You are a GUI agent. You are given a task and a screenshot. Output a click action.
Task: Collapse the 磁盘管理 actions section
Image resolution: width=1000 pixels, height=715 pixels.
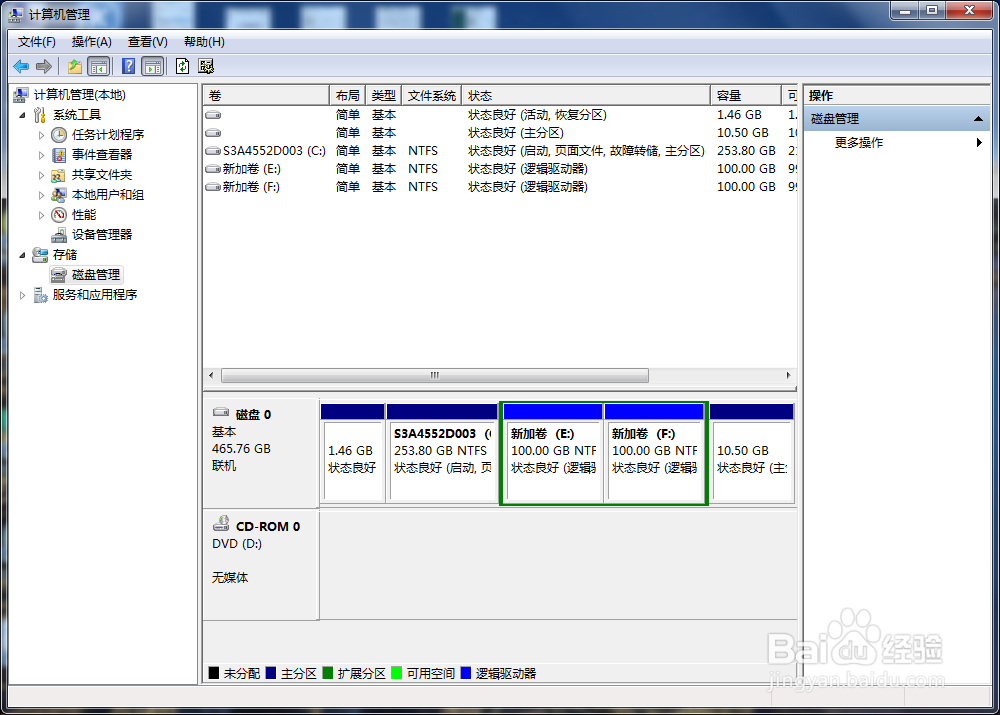pyautogui.click(x=978, y=119)
